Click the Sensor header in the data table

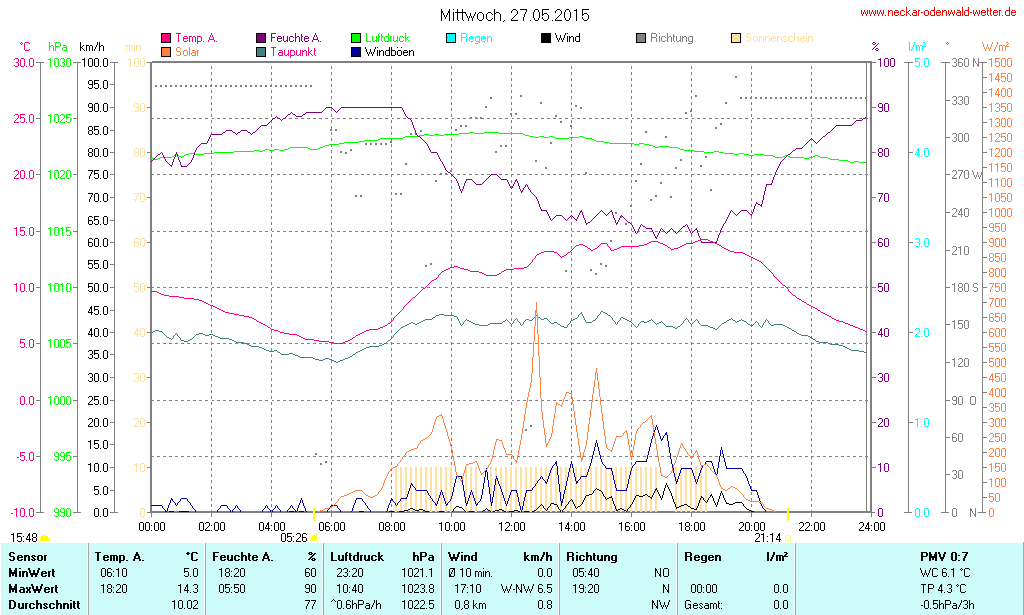[x=28, y=556]
